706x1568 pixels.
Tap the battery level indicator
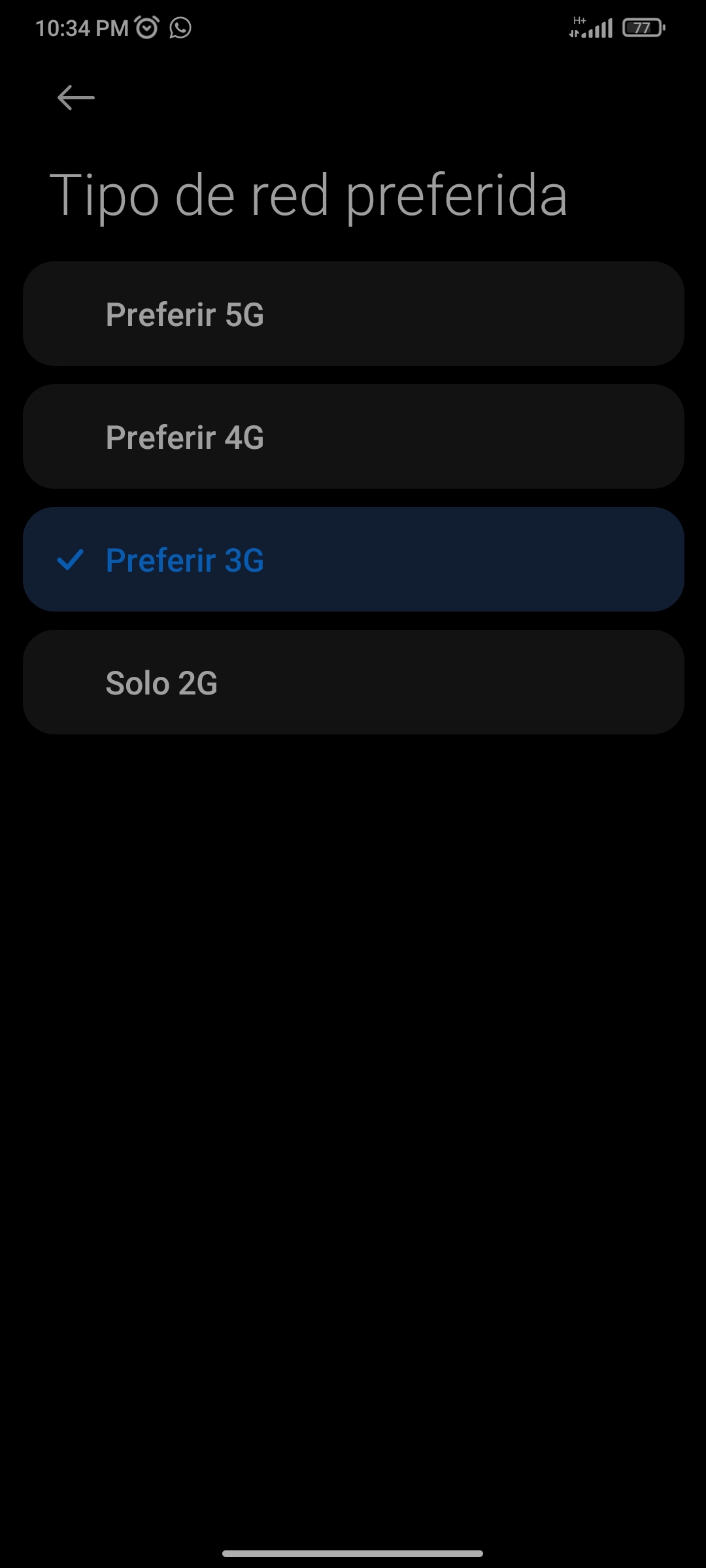click(644, 28)
